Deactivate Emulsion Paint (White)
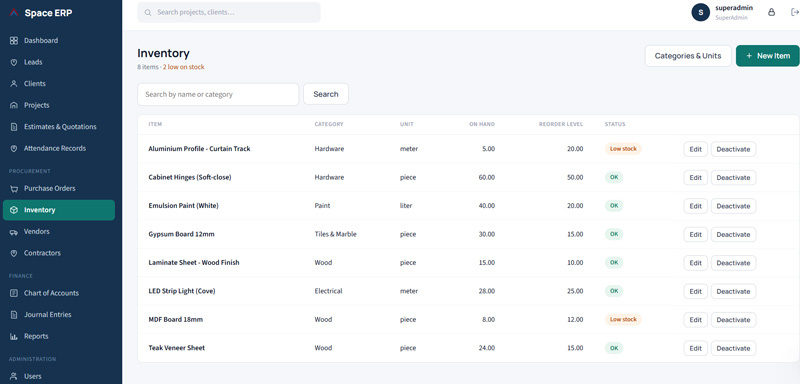 [733, 206]
